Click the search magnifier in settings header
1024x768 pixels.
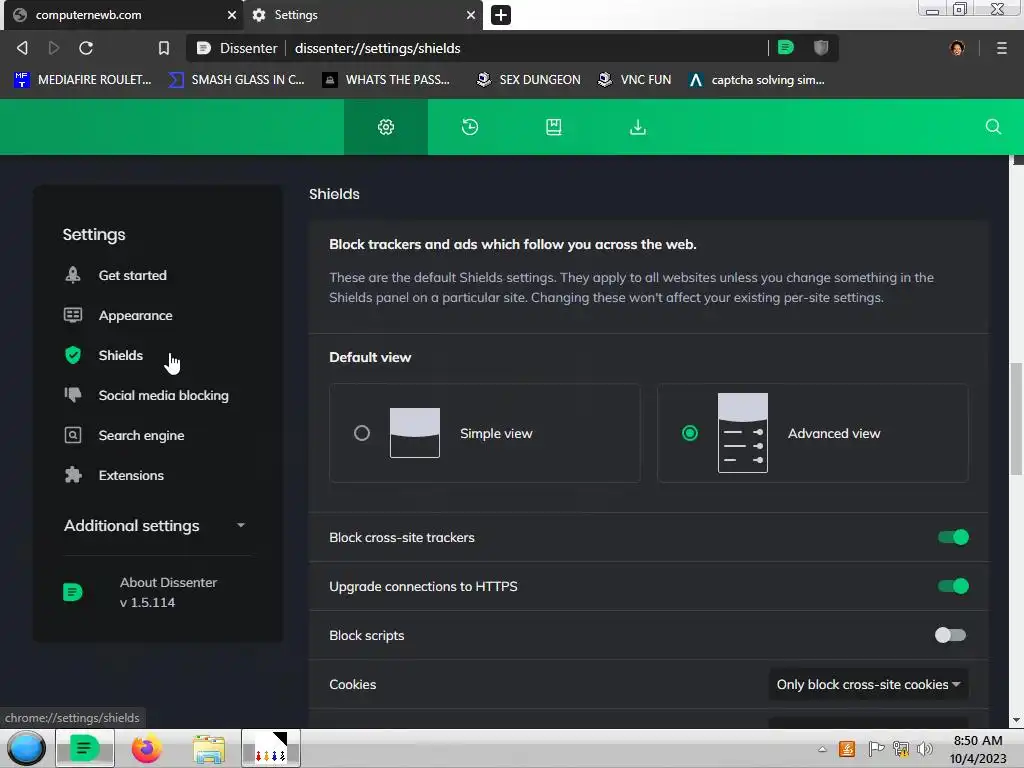(993, 127)
